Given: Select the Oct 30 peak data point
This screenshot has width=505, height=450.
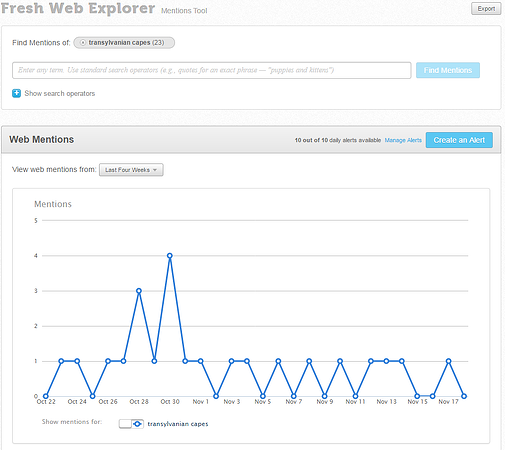Looking at the screenshot, I should pyautogui.click(x=170, y=256).
